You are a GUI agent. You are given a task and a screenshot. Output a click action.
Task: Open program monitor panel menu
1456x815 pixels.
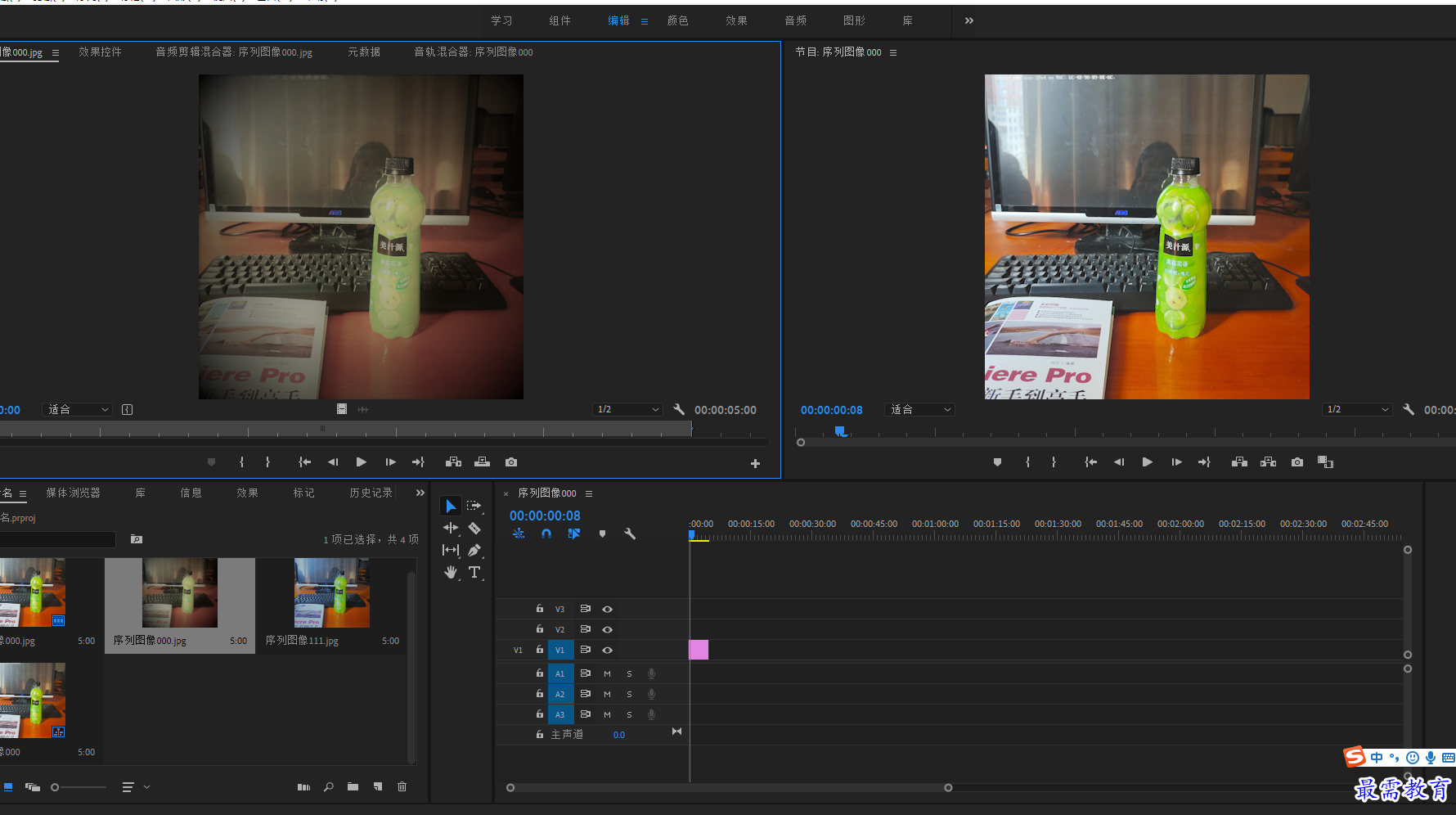892,52
